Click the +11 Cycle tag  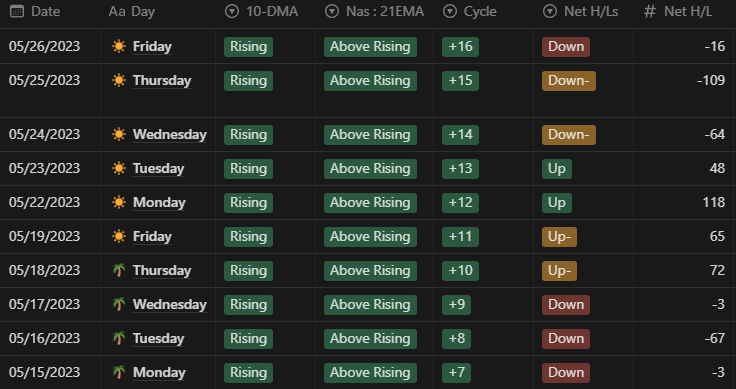(460, 237)
